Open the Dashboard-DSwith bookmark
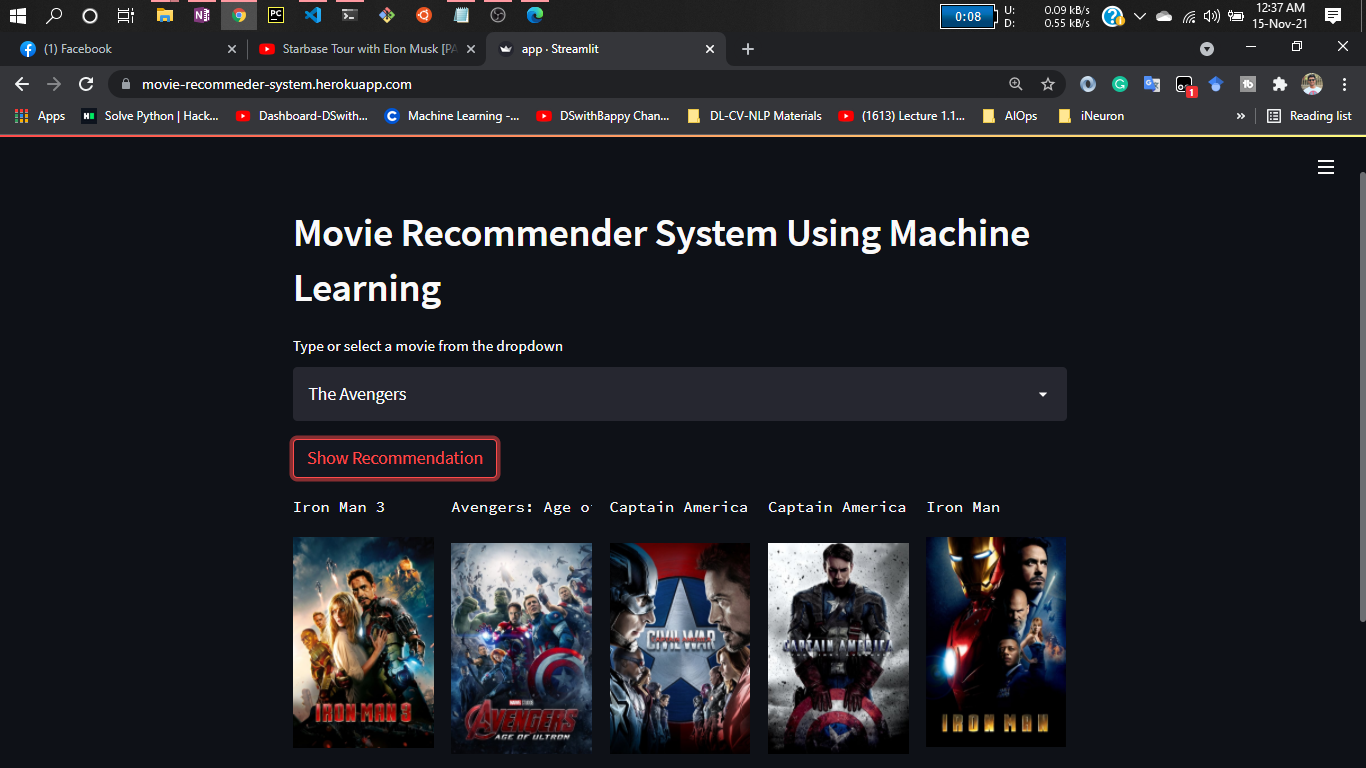This screenshot has height=768, width=1366. [302, 116]
